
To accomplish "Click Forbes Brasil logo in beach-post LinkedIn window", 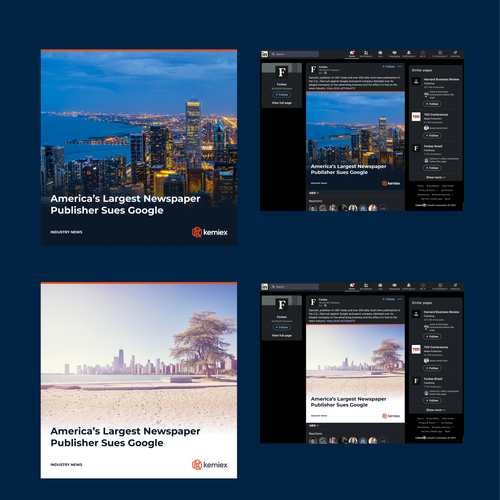I will tap(416, 381).
